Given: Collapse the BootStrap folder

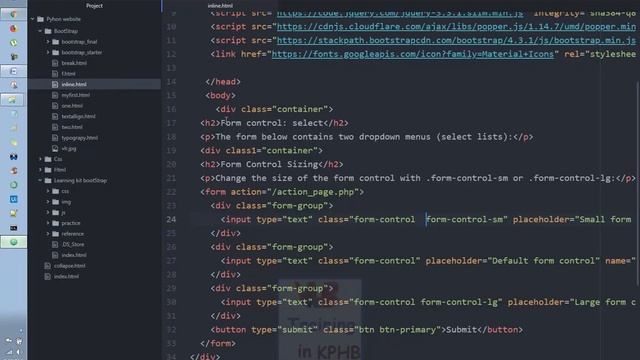Looking at the screenshot, I should 40,31.
